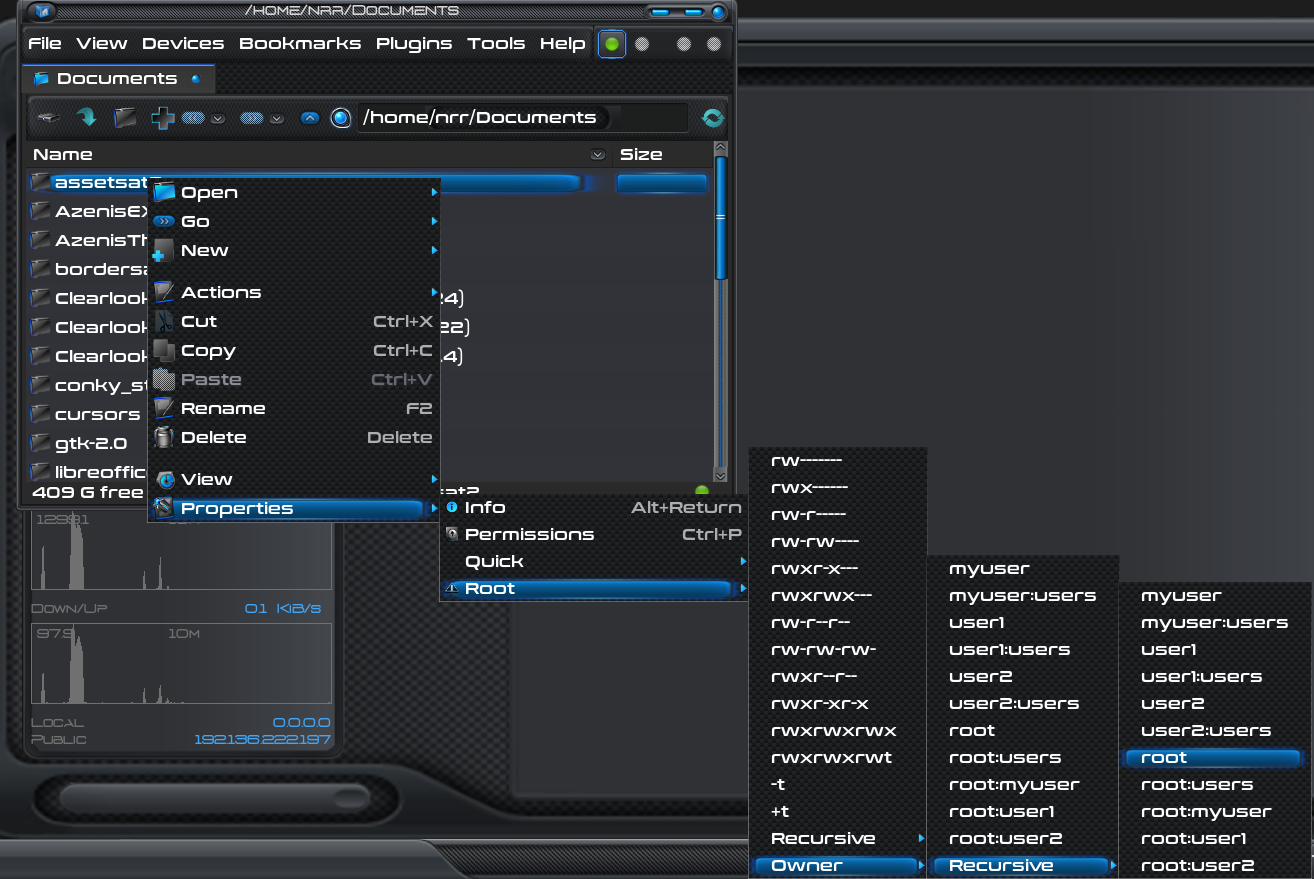Click the round blue home orb beside path bar
The width and height of the screenshot is (1314, 879).
(341, 118)
